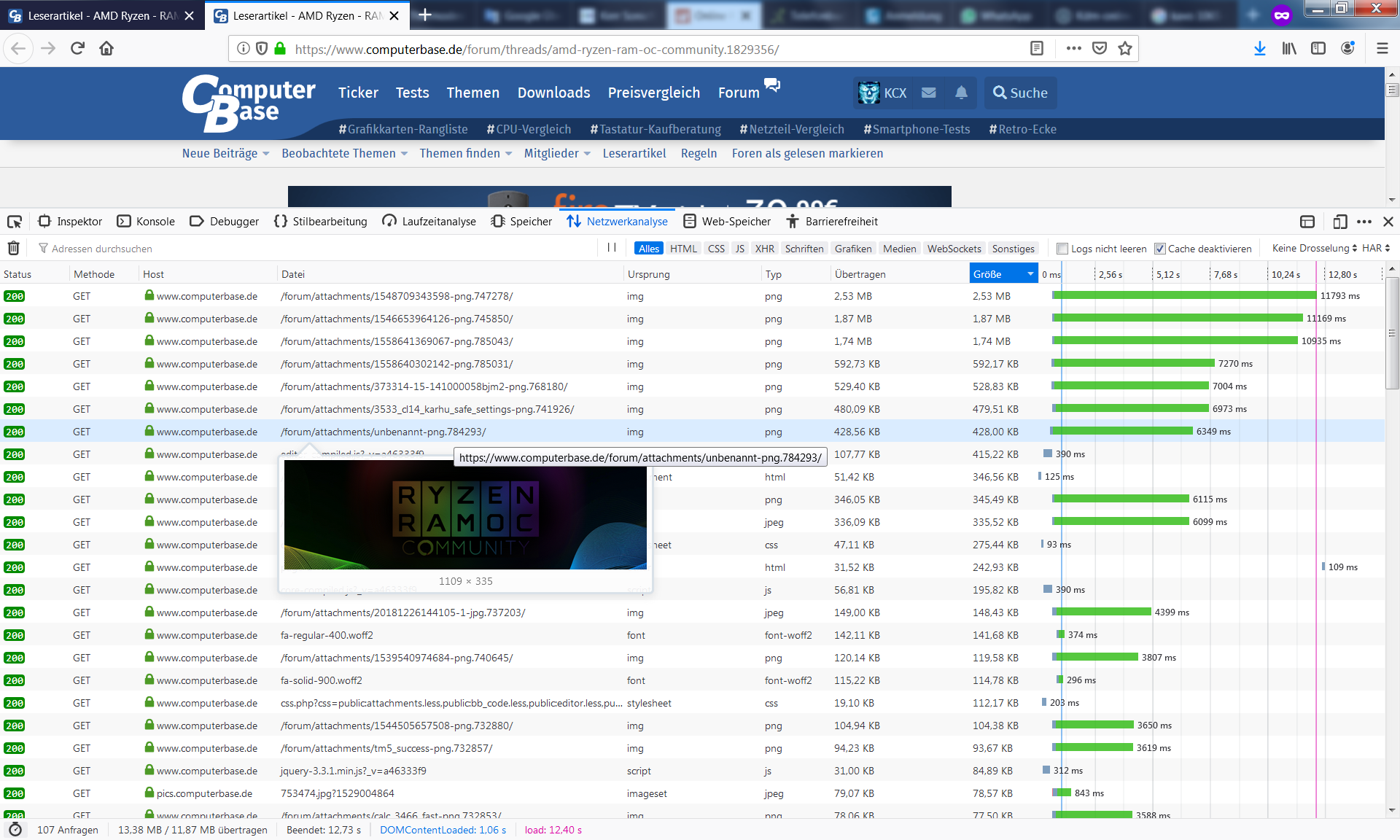Click the element picker icon in devtools

pos(15,222)
